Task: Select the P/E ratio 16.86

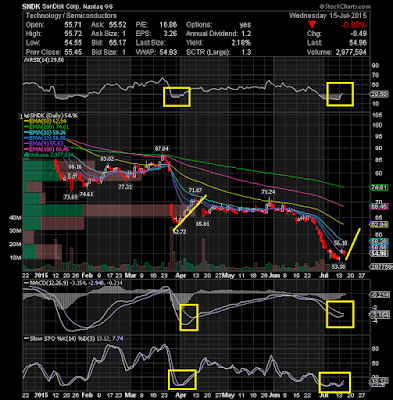Action: (169, 25)
